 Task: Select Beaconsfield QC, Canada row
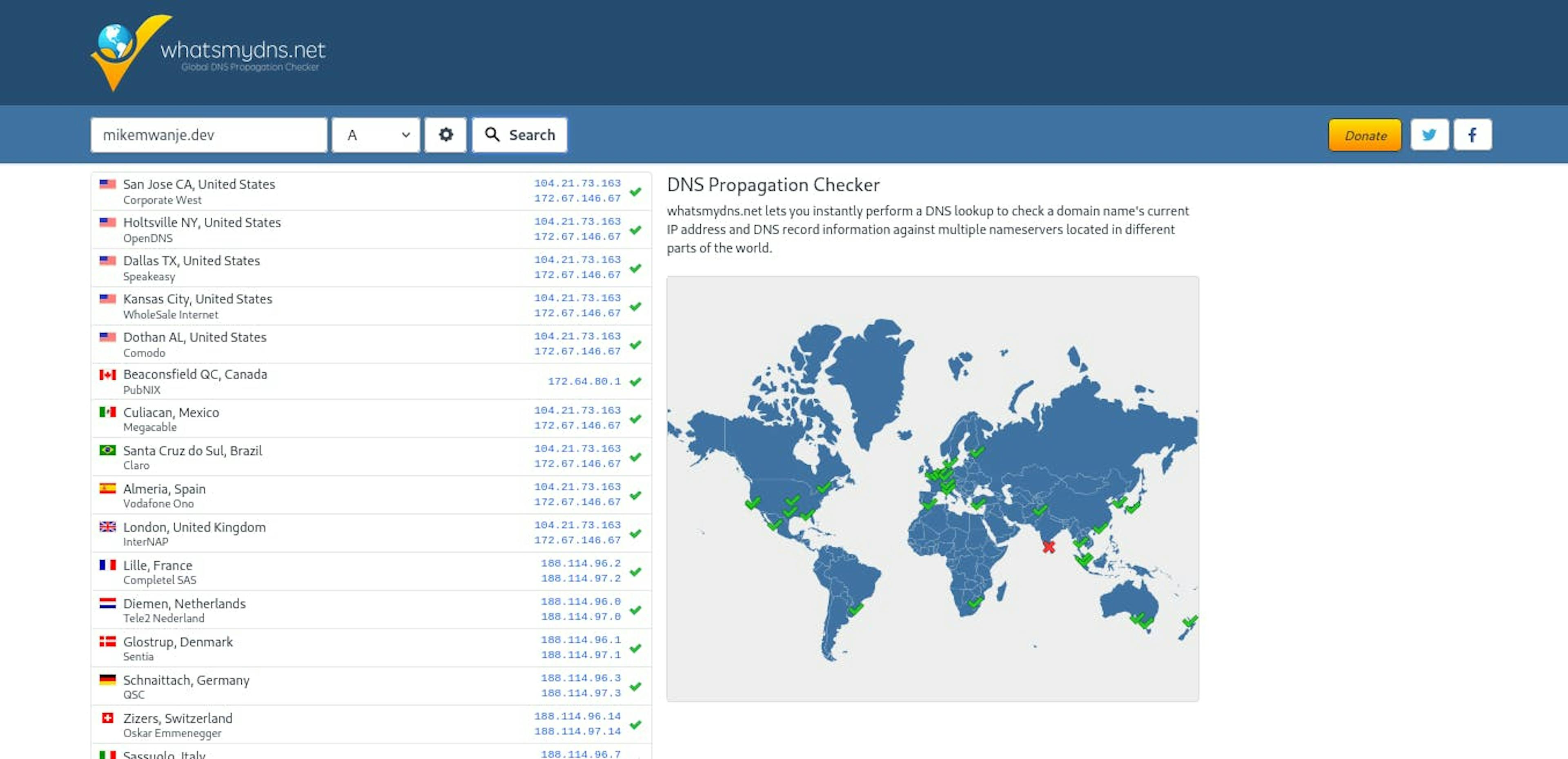[x=371, y=382]
